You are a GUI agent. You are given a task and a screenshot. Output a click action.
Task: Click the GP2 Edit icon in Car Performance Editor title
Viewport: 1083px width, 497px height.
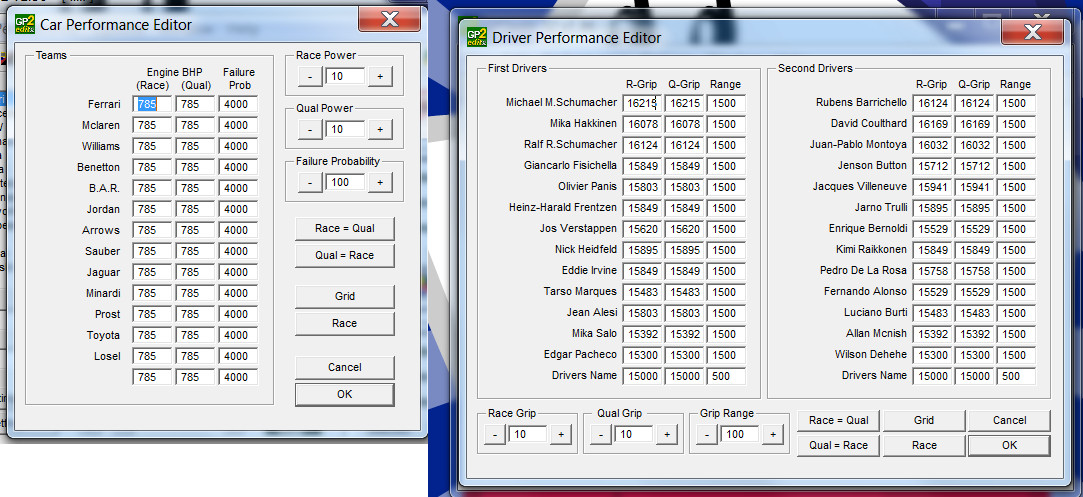coord(25,24)
